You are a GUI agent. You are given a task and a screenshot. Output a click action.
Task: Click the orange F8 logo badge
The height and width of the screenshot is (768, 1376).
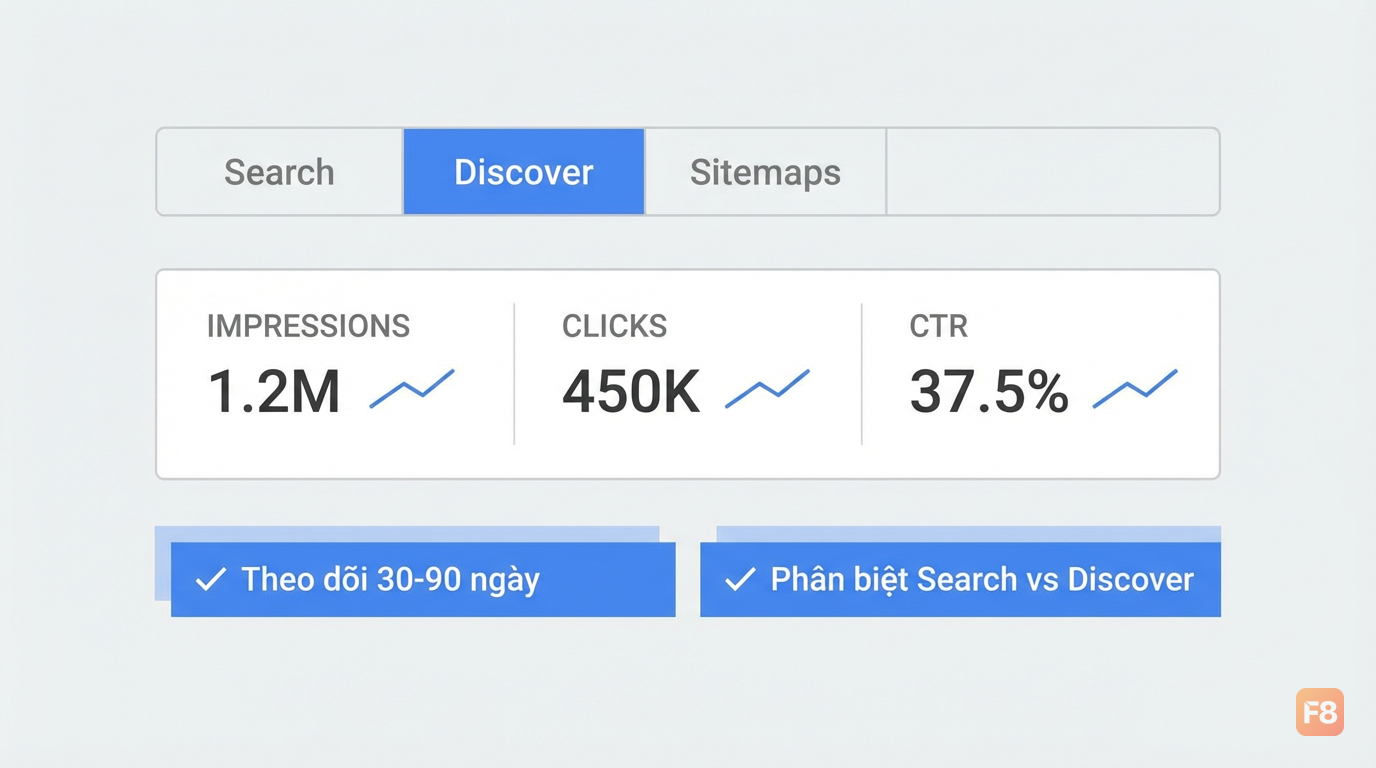(x=1320, y=712)
